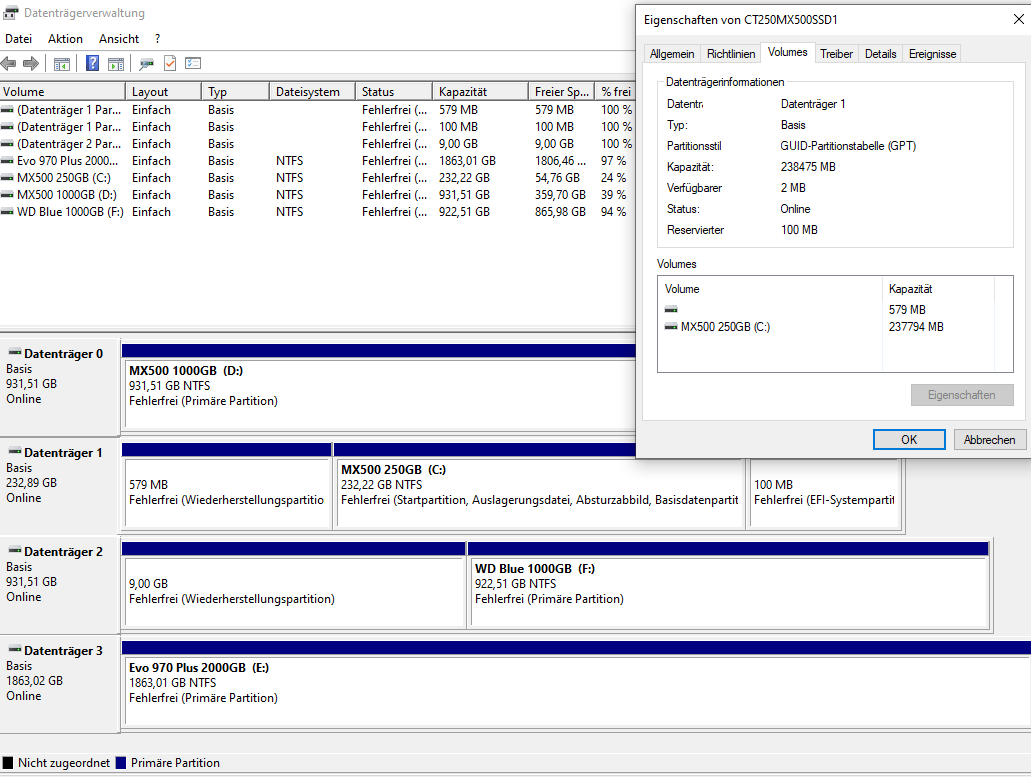Screen dimensions: 1031x777
Task: Open the ? help menu
Action: point(158,39)
